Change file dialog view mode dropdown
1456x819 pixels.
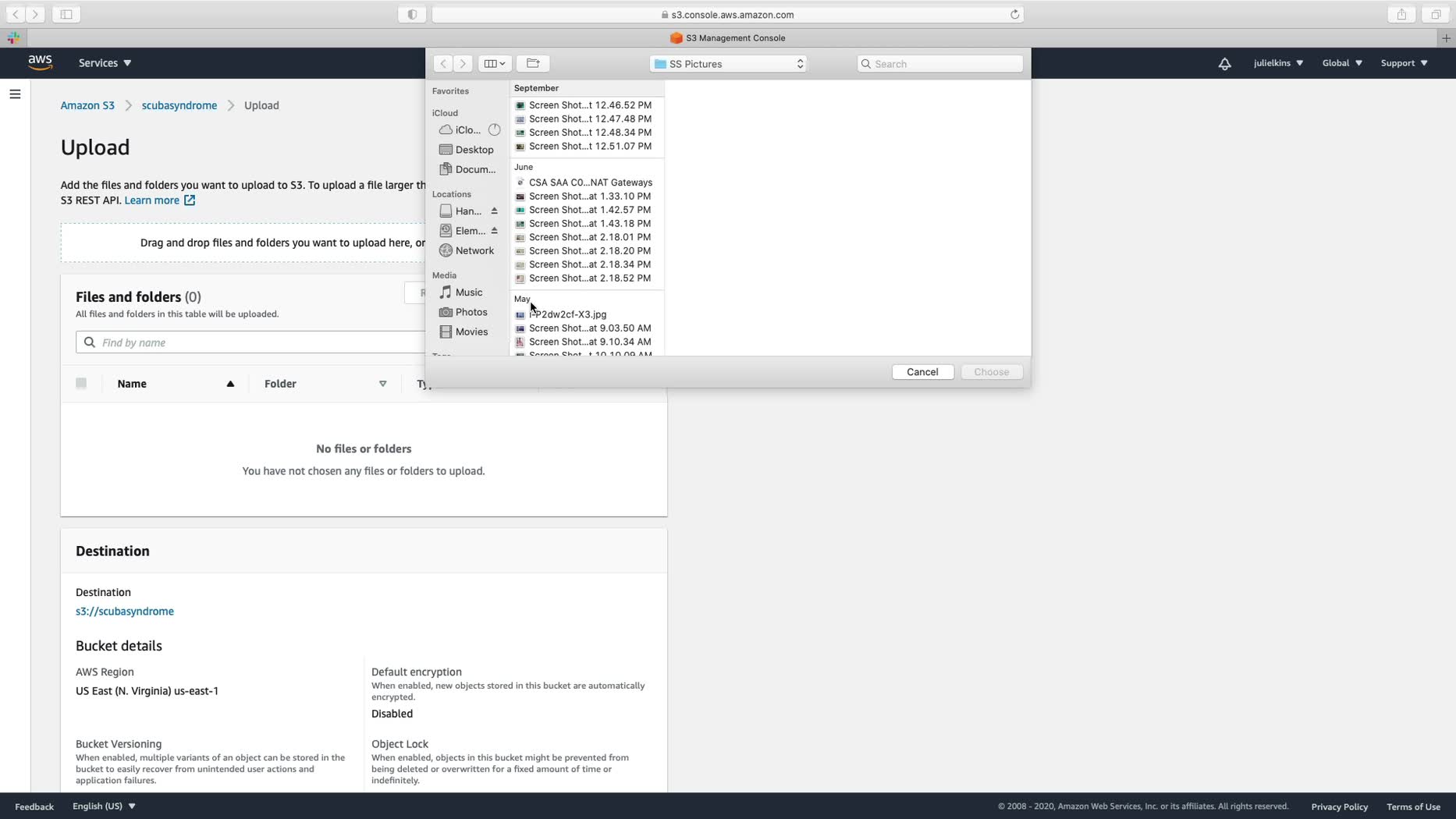(x=494, y=64)
